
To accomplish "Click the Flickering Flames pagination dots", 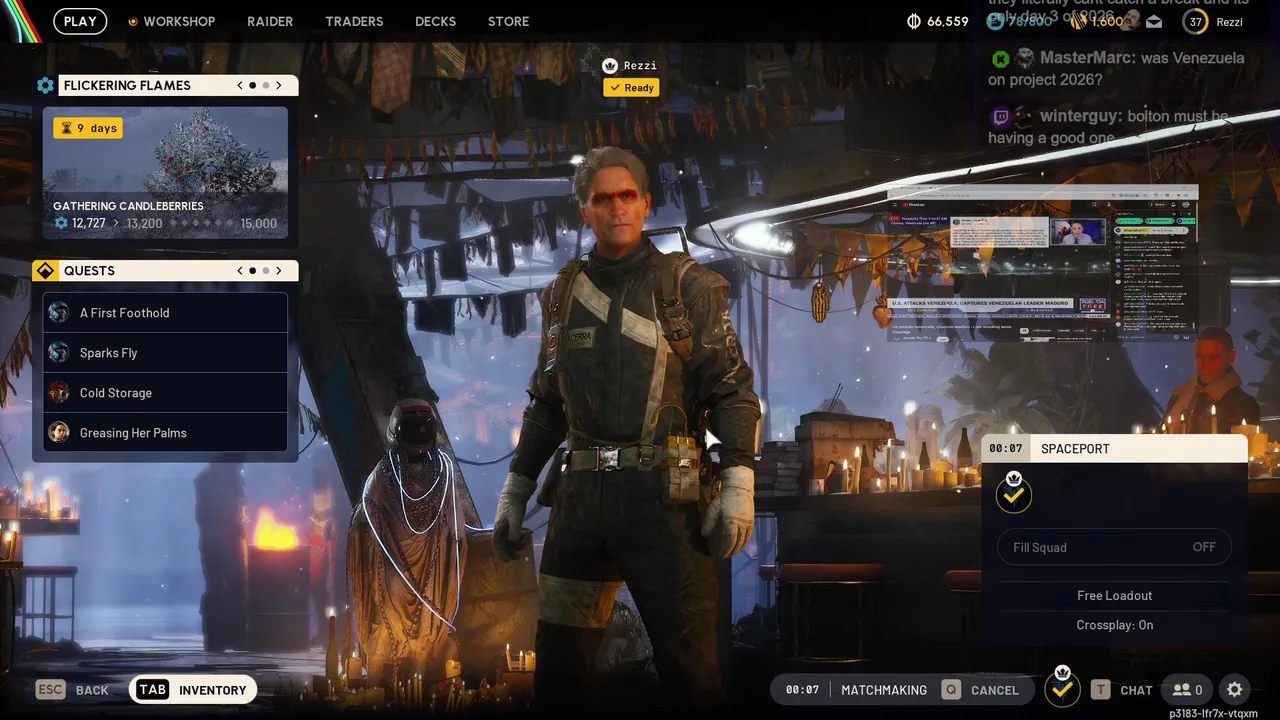I will click(x=259, y=85).
